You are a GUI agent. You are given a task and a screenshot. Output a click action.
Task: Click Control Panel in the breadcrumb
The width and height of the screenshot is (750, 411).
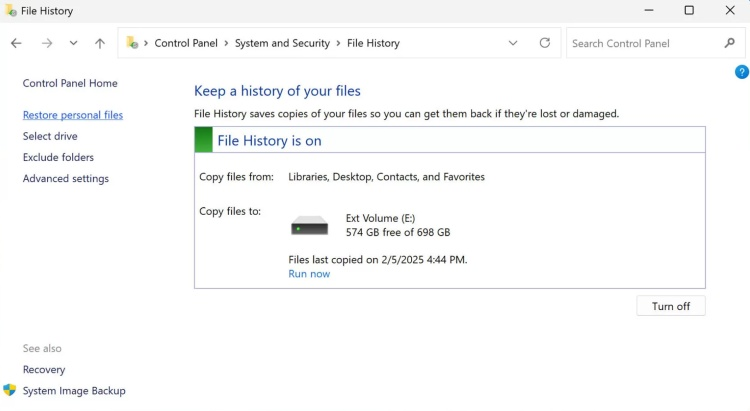186,43
